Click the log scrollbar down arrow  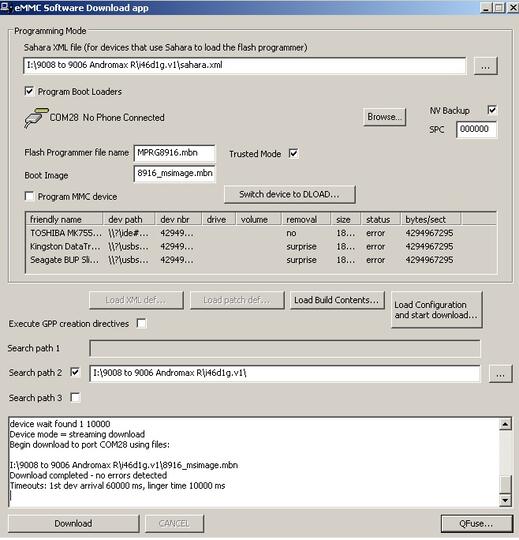pyautogui.click(x=505, y=500)
